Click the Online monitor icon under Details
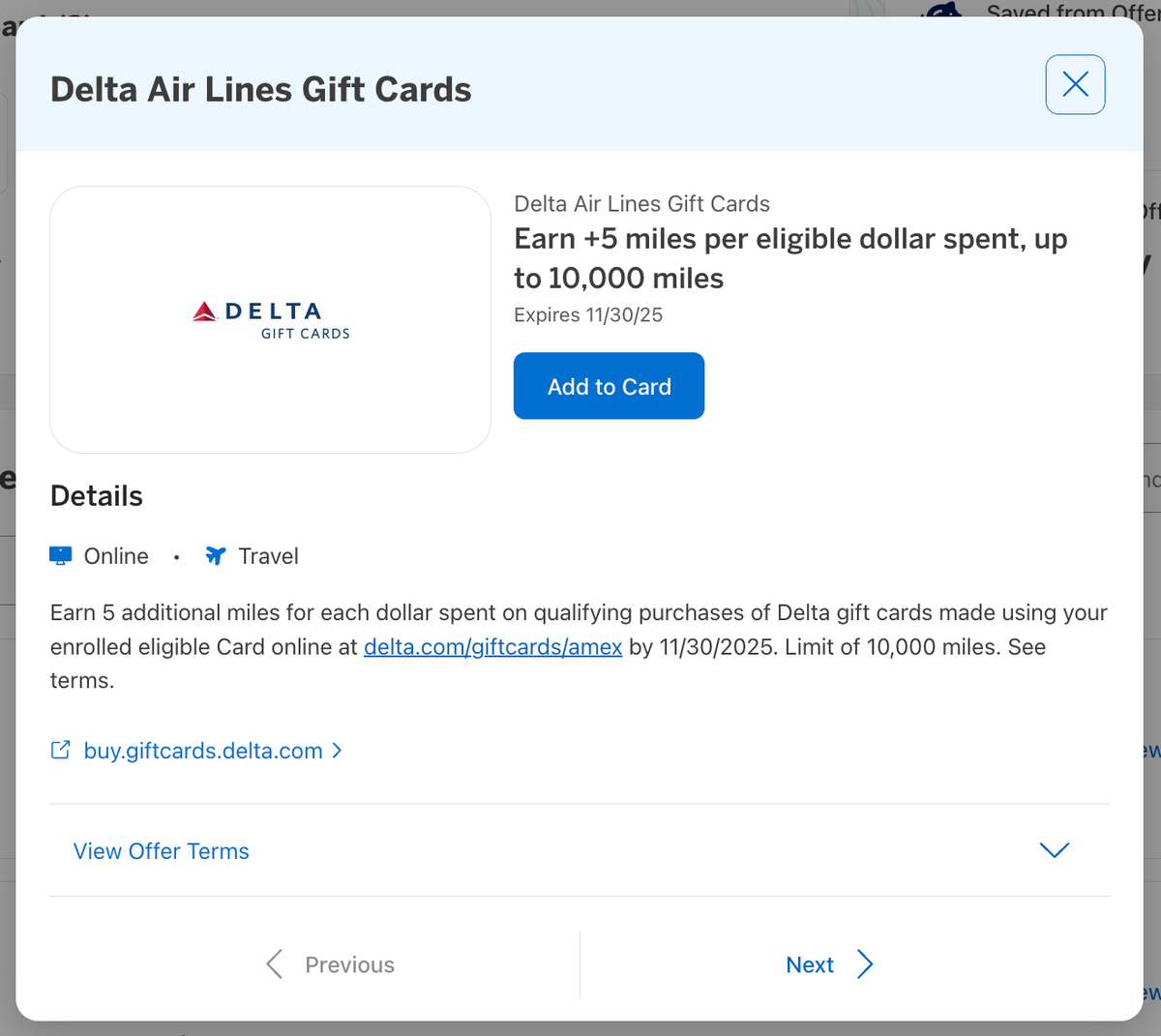1161x1036 pixels. click(61, 554)
